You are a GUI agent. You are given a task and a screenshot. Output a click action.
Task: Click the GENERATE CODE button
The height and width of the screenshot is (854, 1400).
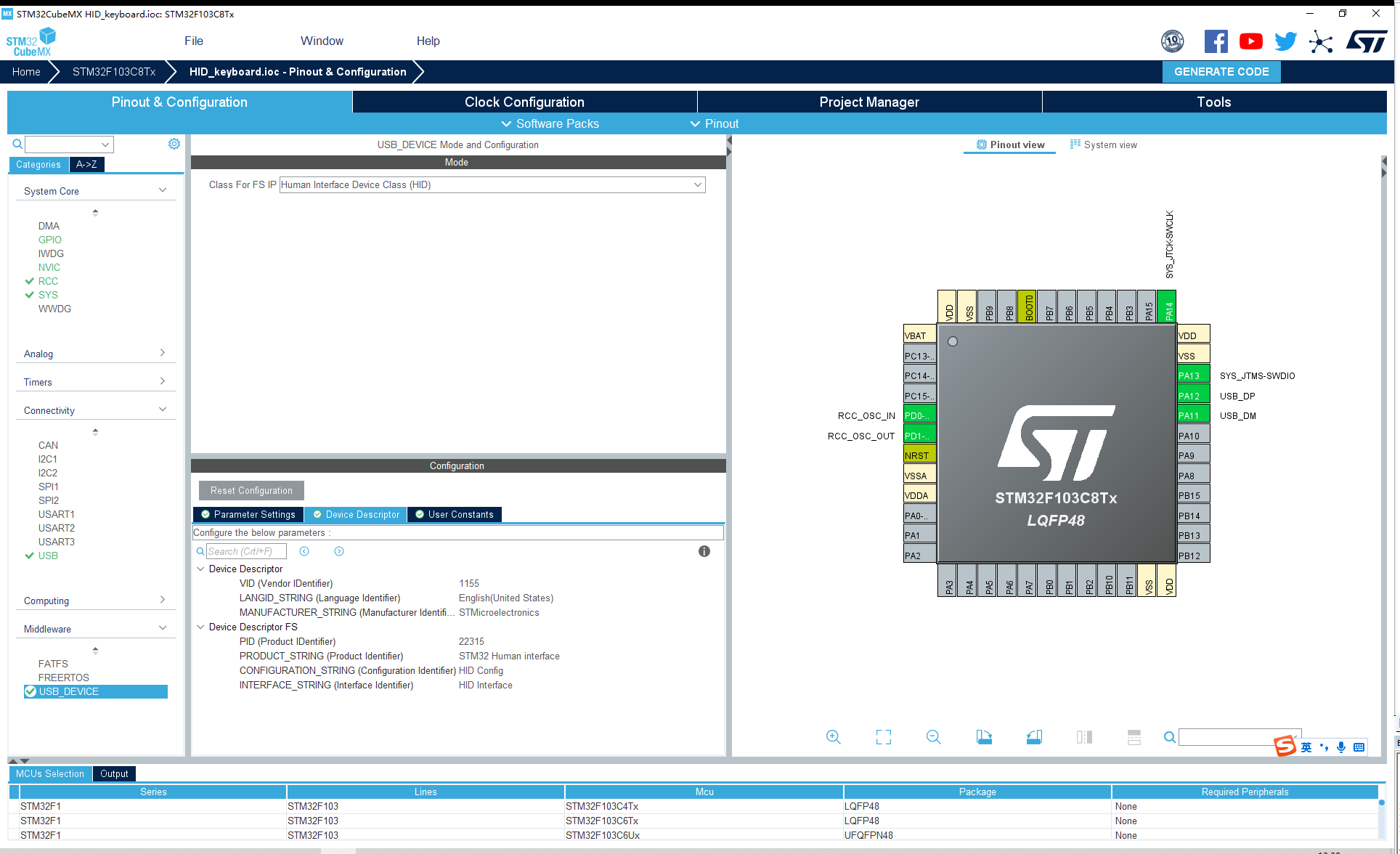pos(1222,71)
